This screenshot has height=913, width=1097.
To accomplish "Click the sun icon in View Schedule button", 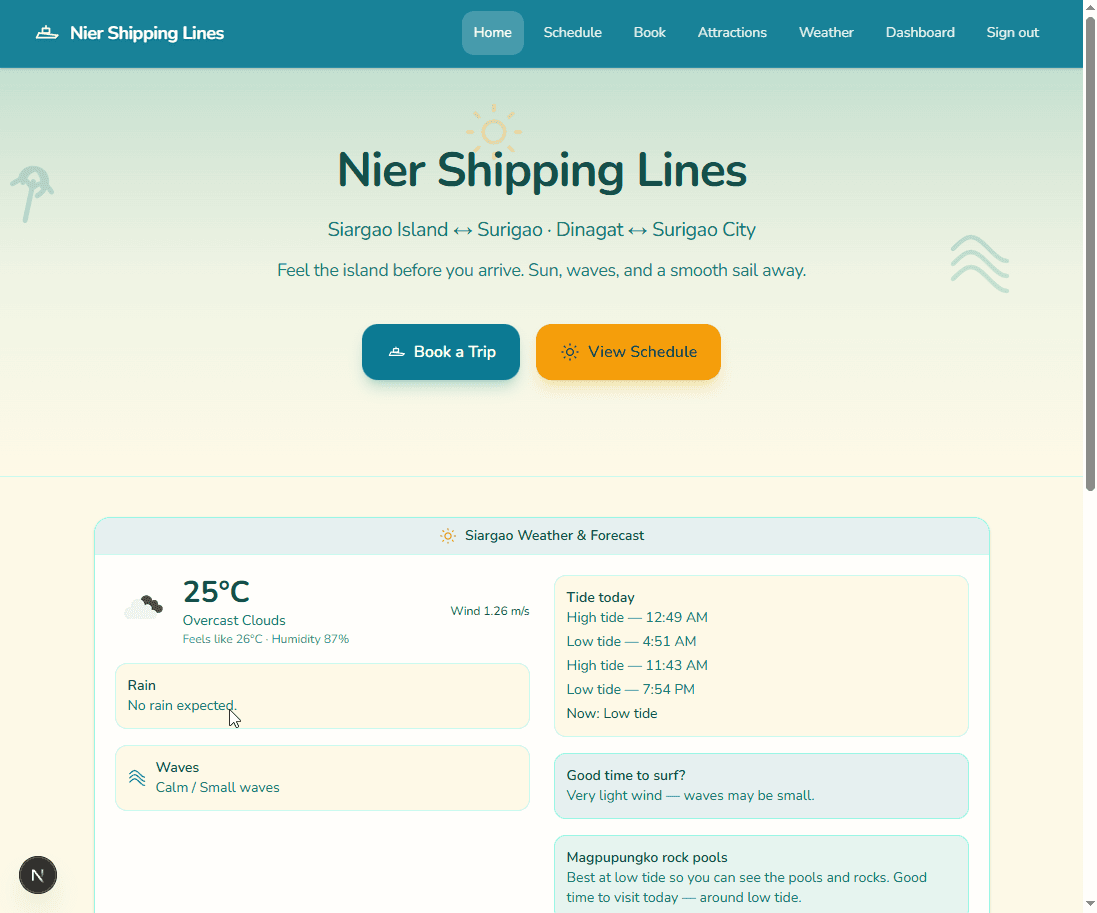I will tap(570, 352).
